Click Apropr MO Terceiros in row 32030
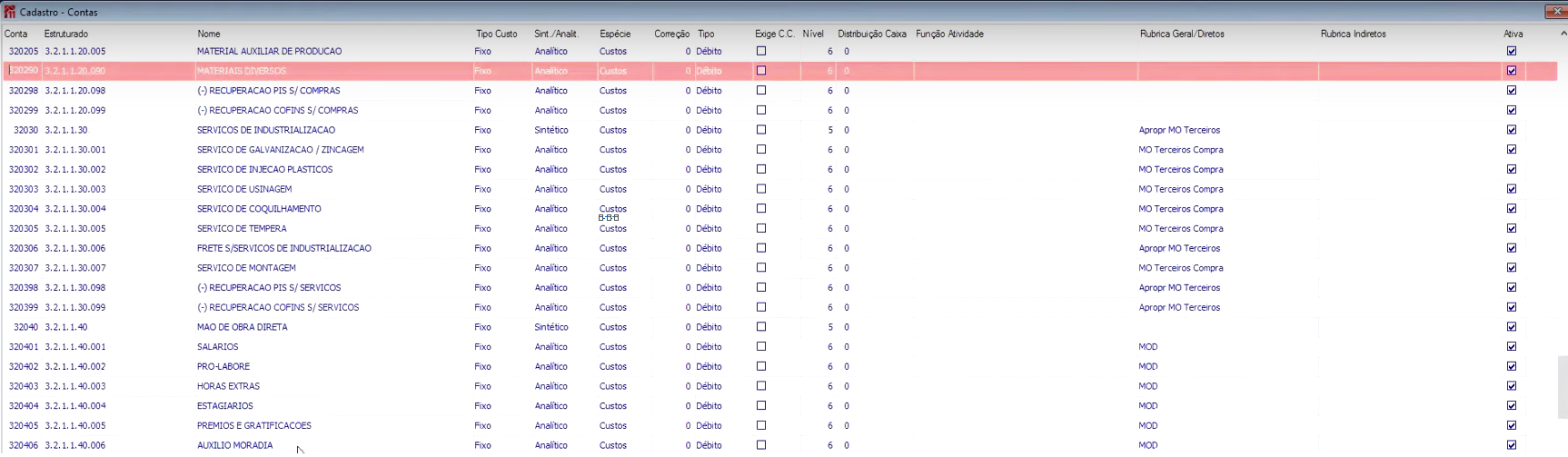This screenshot has width=1568, height=457. [1179, 130]
